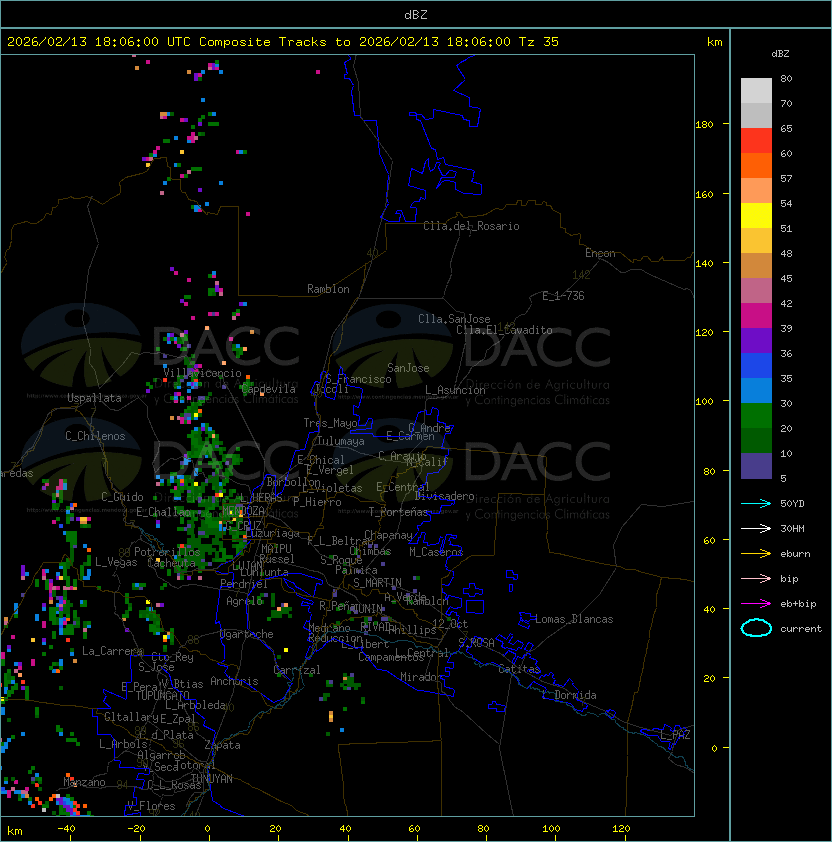Click the Potrerillos place label
The image size is (832, 842).
pos(167,552)
